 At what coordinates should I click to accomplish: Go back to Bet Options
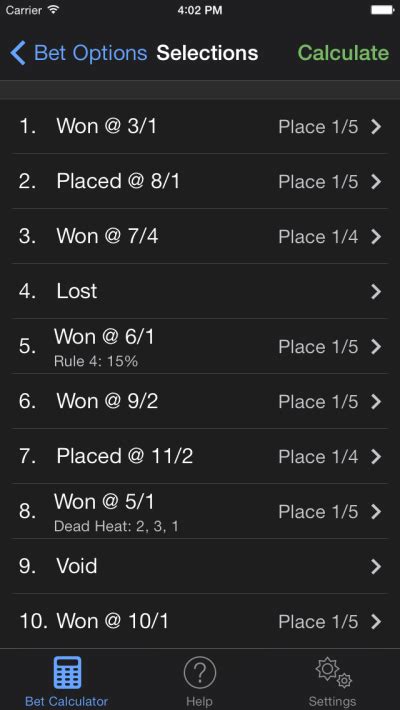[79, 53]
